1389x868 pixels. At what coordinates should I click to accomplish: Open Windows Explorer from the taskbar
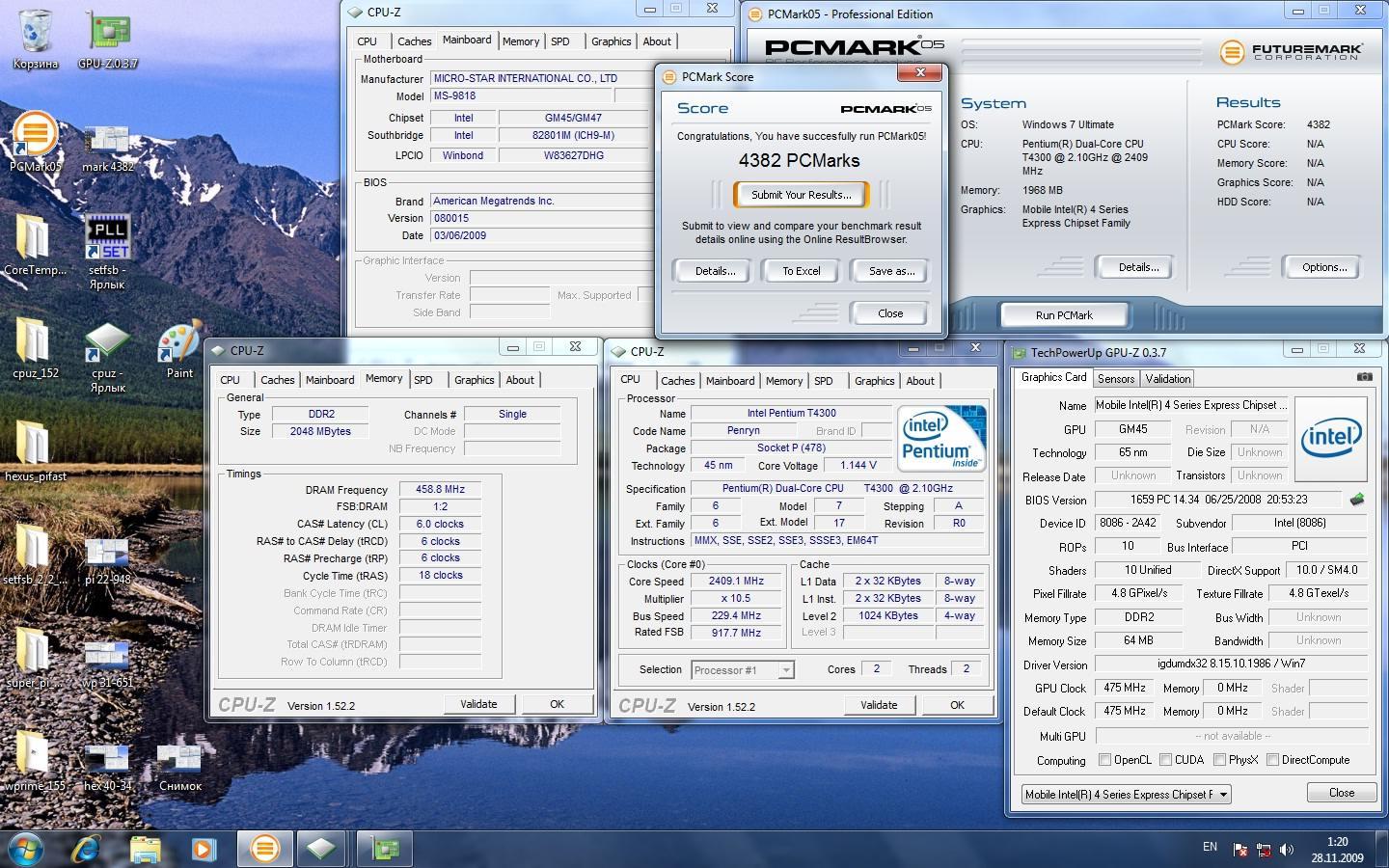[x=146, y=849]
